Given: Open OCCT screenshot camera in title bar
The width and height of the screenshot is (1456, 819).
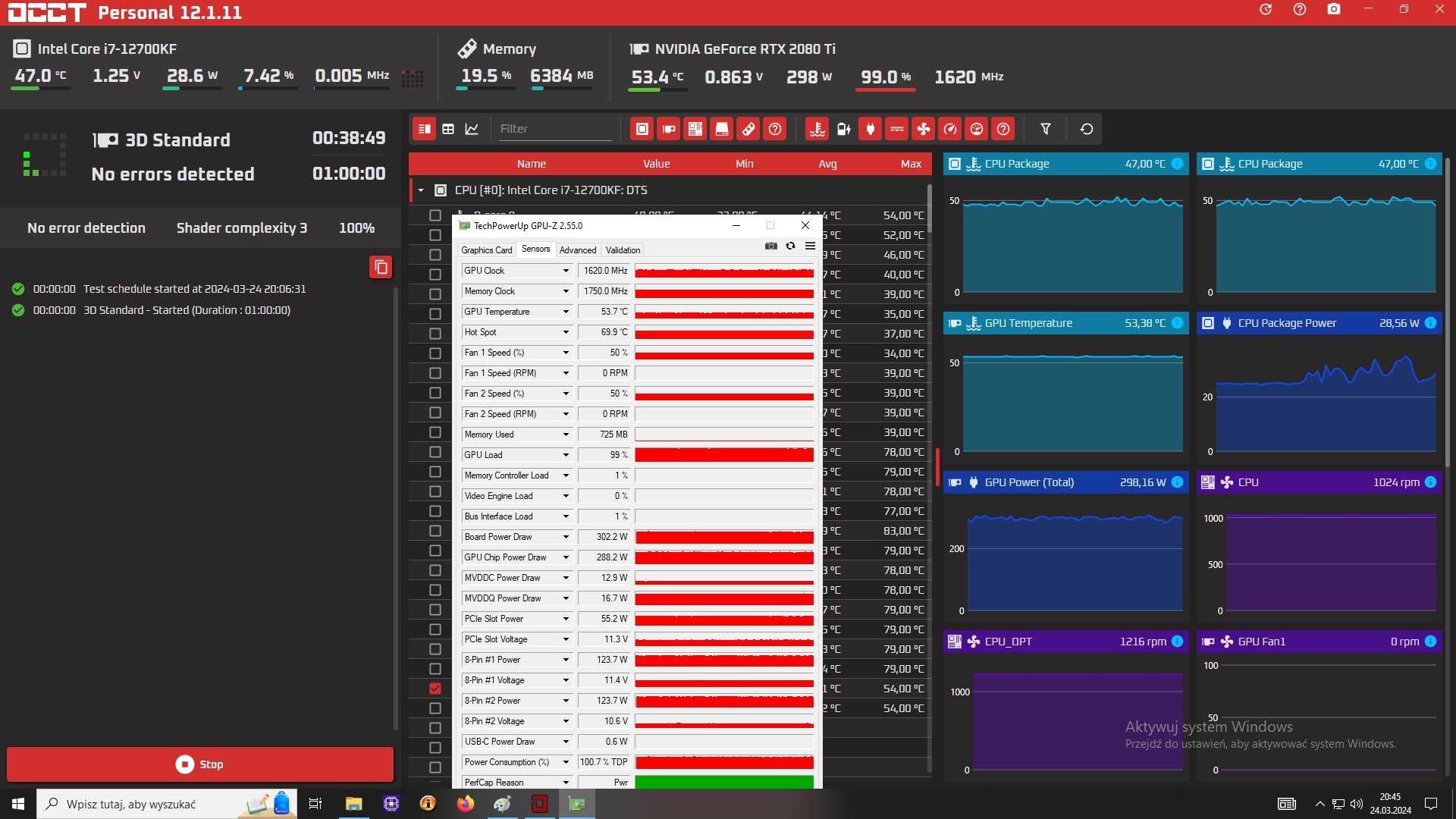Looking at the screenshot, I should click(x=1334, y=10).
